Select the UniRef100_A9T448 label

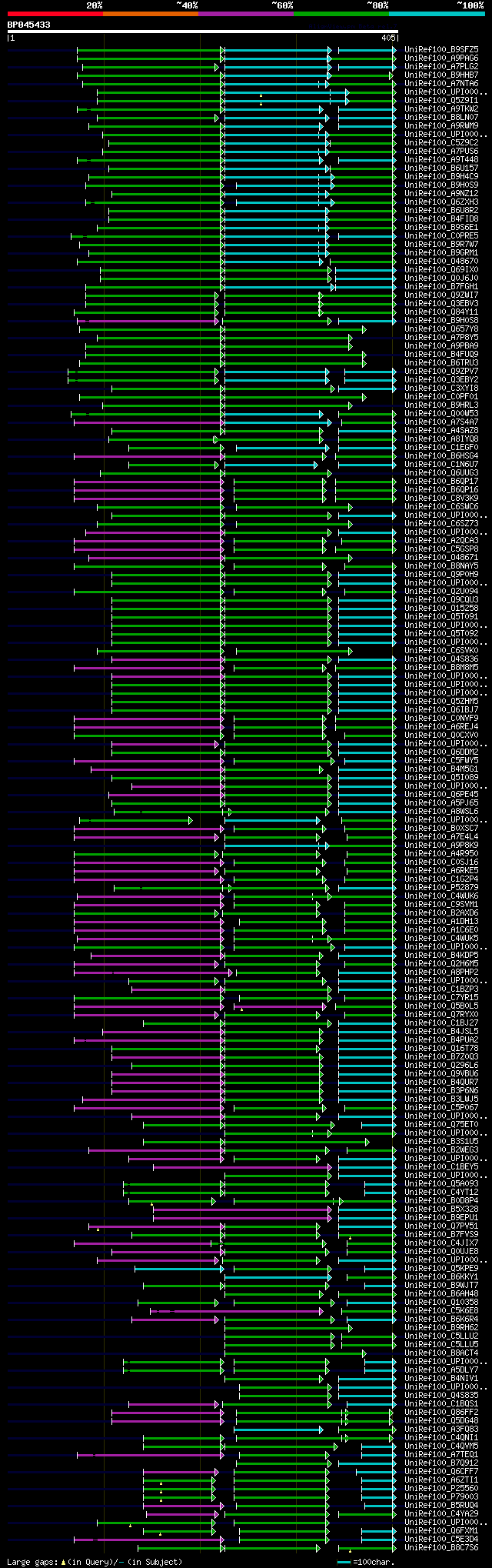click(441, 159)
